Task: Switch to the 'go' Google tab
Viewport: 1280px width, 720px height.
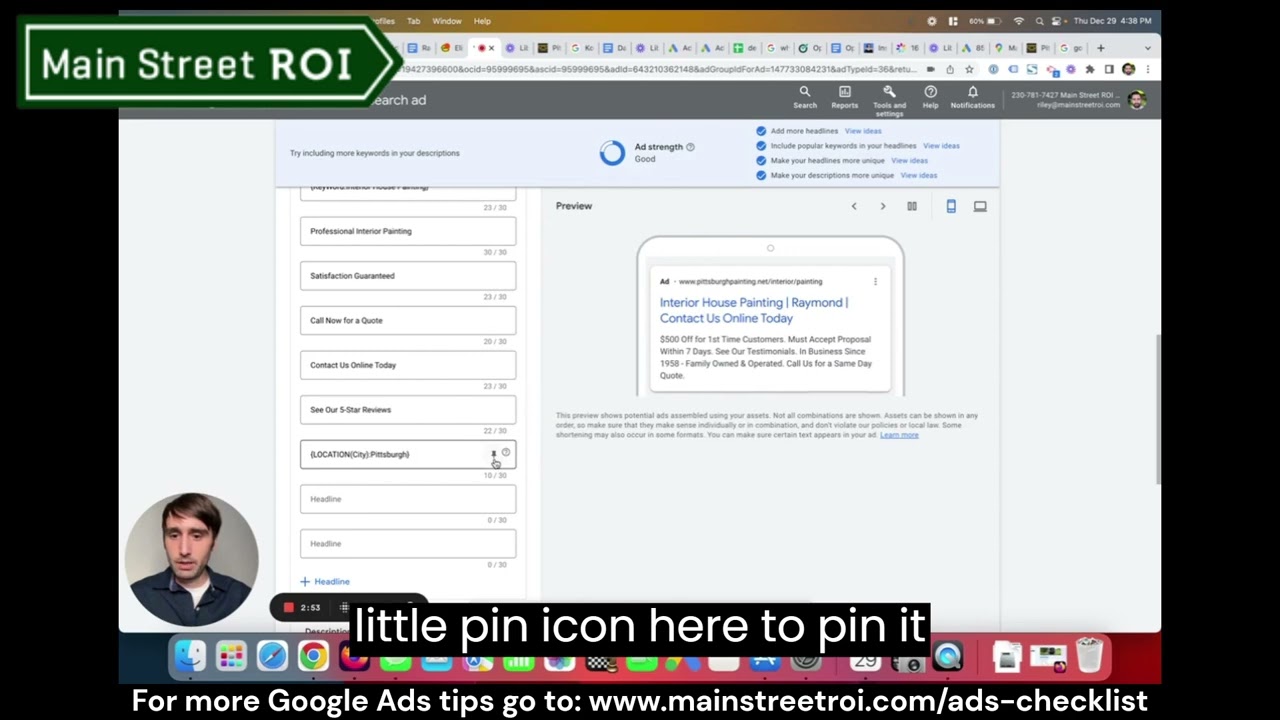Action: (x=1071, y=48)
